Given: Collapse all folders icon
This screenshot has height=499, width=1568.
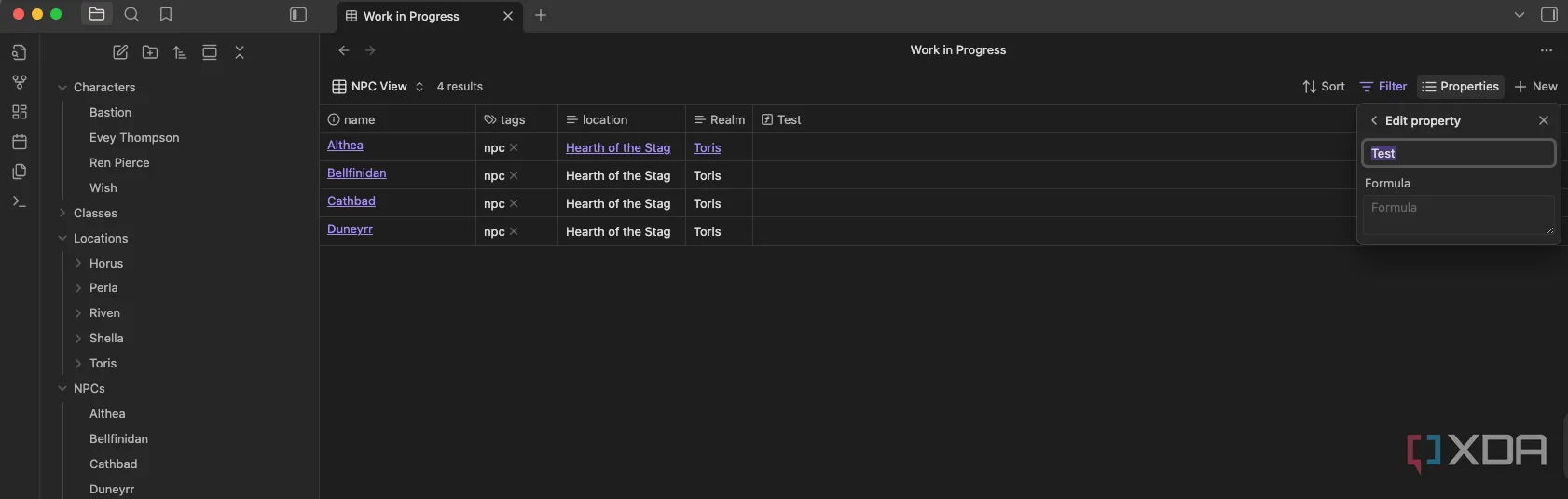Looking at the screenshot, I should pos(240,52).
